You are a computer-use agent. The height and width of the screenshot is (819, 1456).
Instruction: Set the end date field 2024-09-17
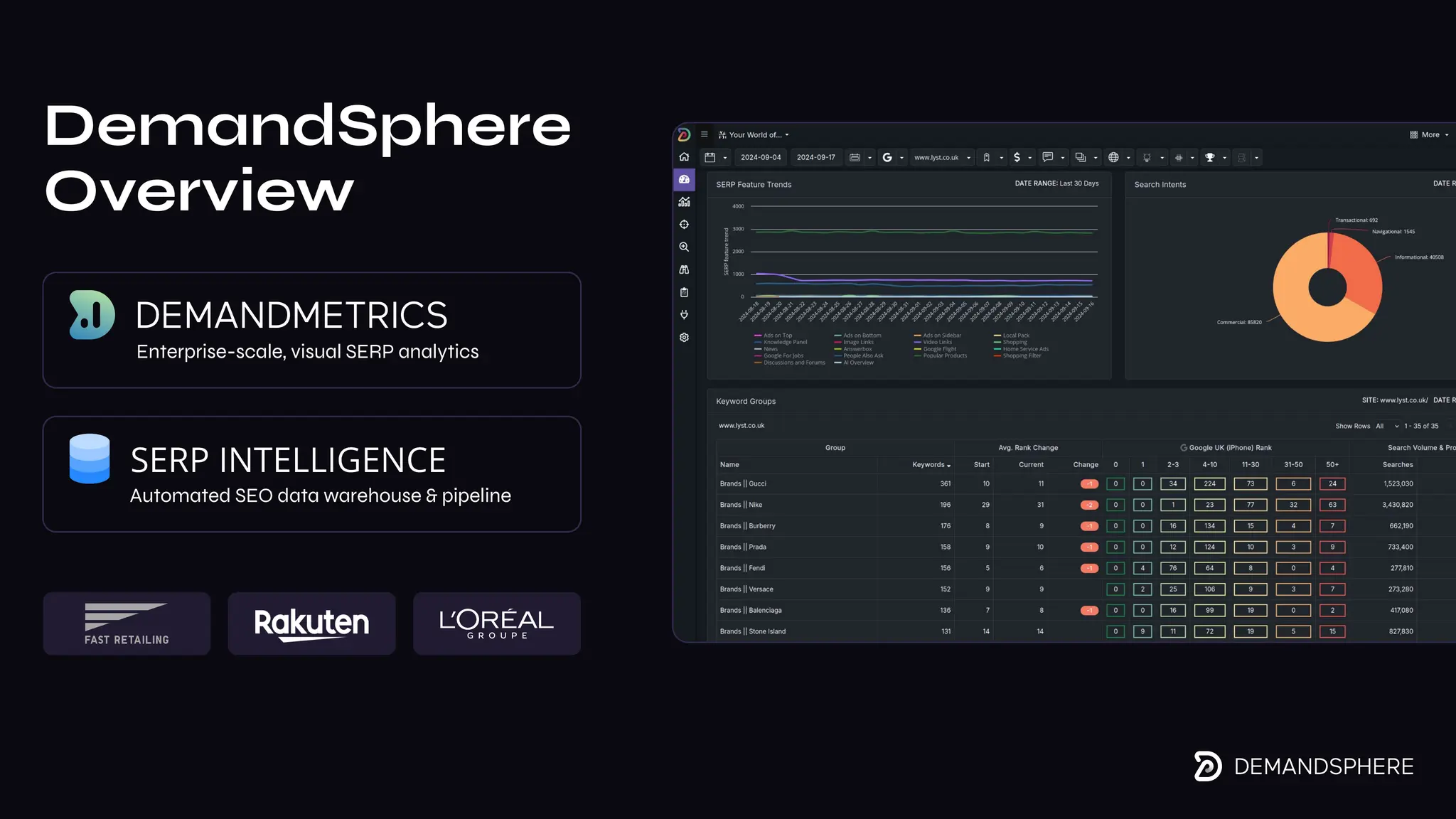coord(816,158)
